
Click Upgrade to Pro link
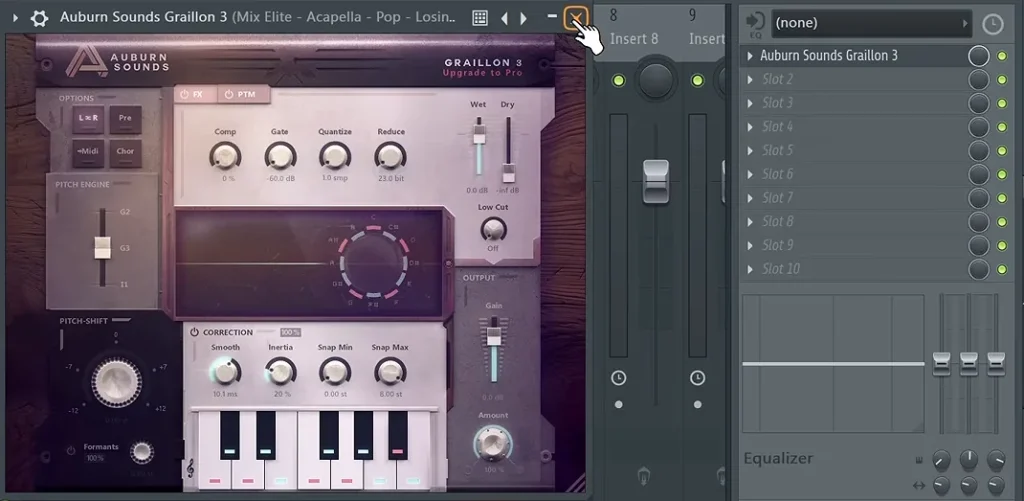pyautogui.click(x=482, y=73)
